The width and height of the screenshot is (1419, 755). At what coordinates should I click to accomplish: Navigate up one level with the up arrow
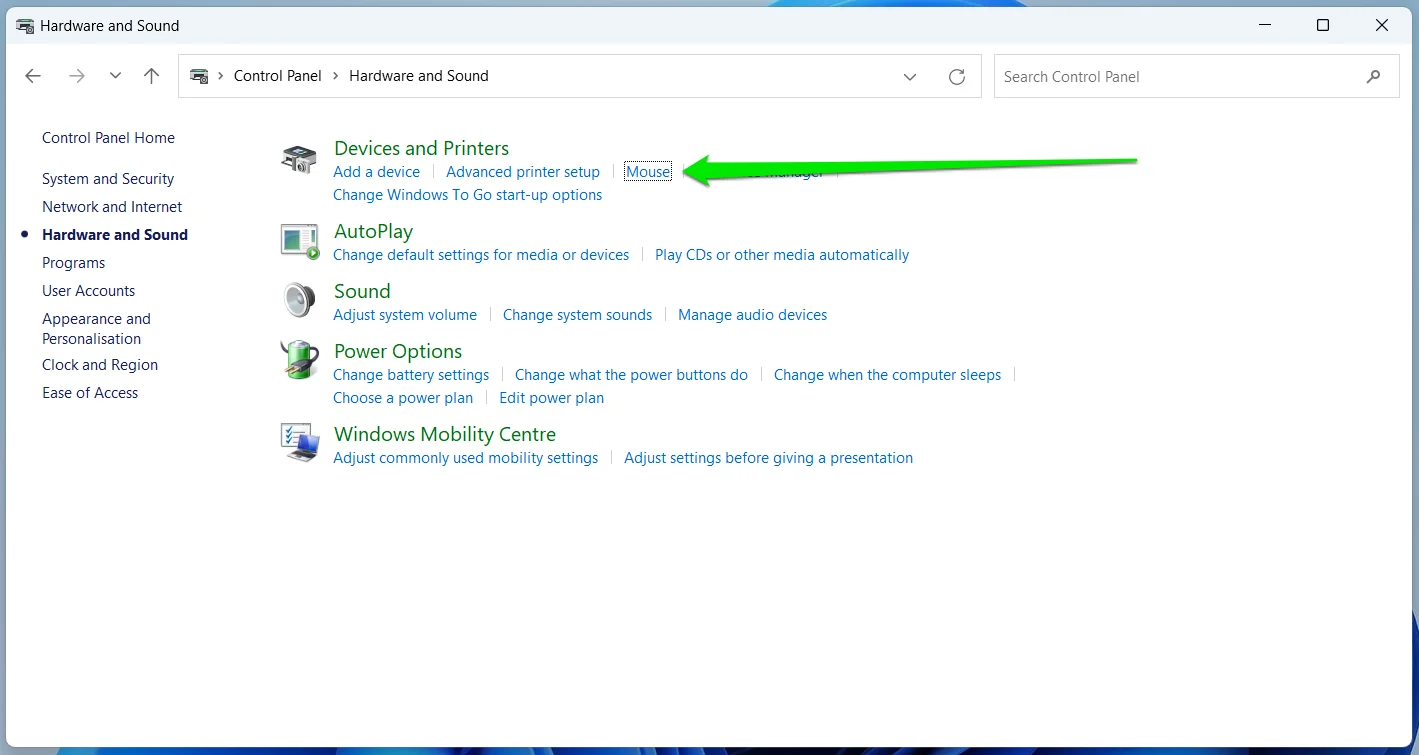151,75
